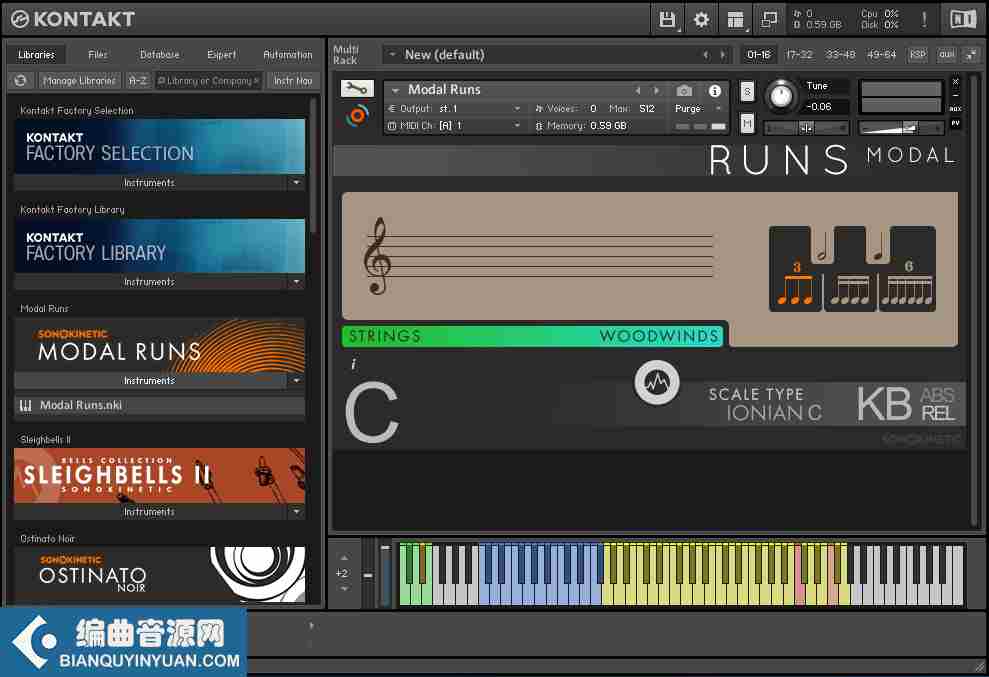The height and width of the screenshot is (677, 989).
Task: Switch to the Files tab
Action: (98, 55)
